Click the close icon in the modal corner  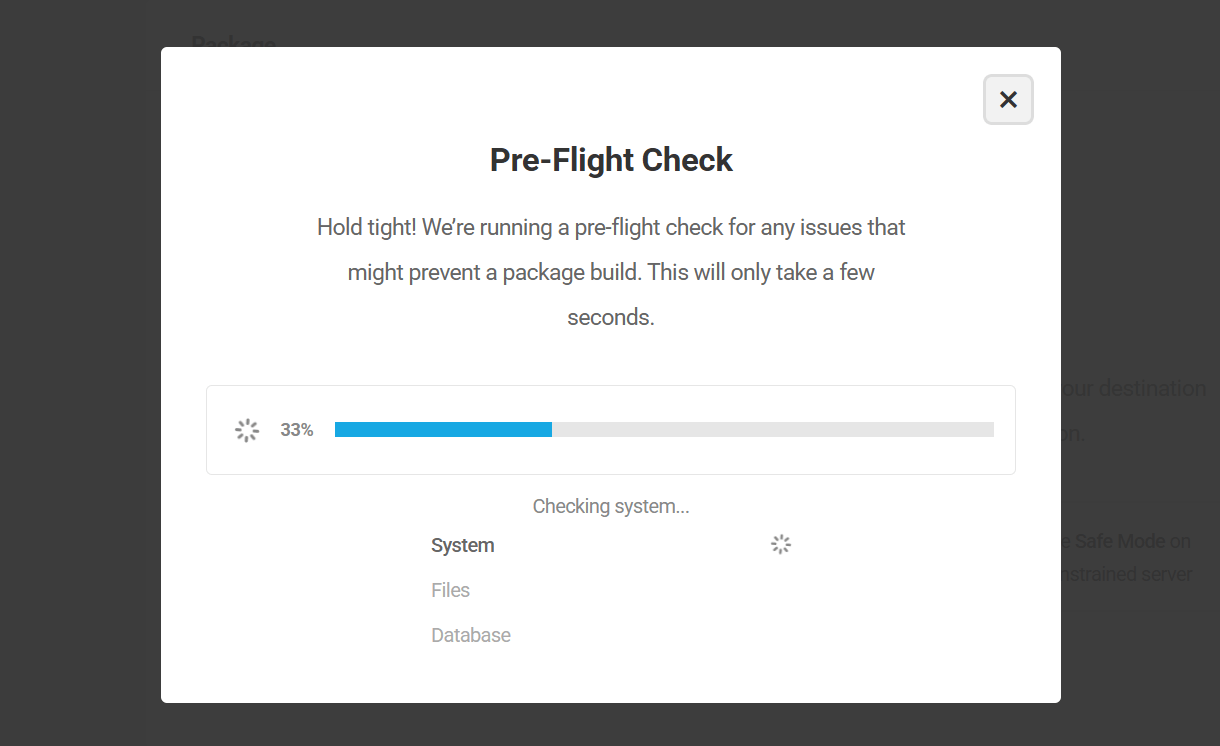pyautogui.click(x=1008, y=99)
